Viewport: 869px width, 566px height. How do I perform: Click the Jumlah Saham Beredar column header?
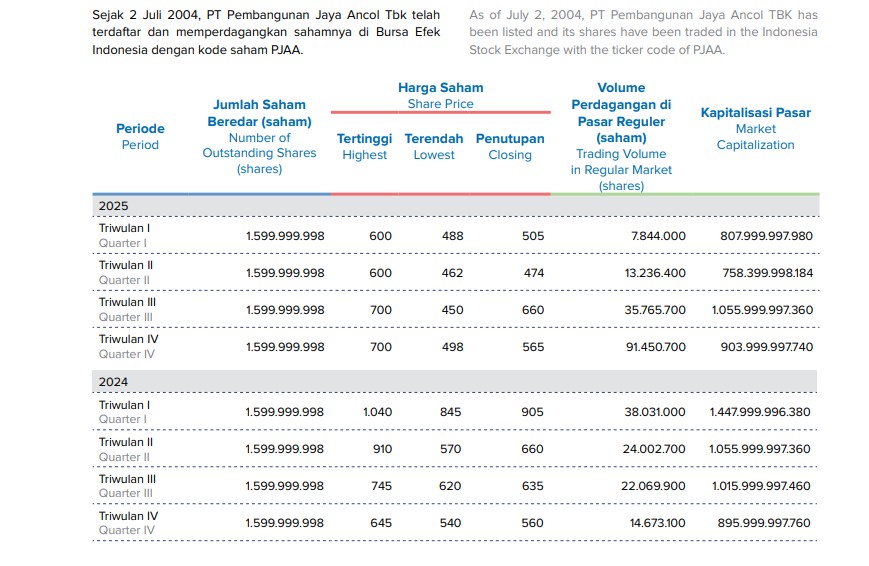coord(259,136)
